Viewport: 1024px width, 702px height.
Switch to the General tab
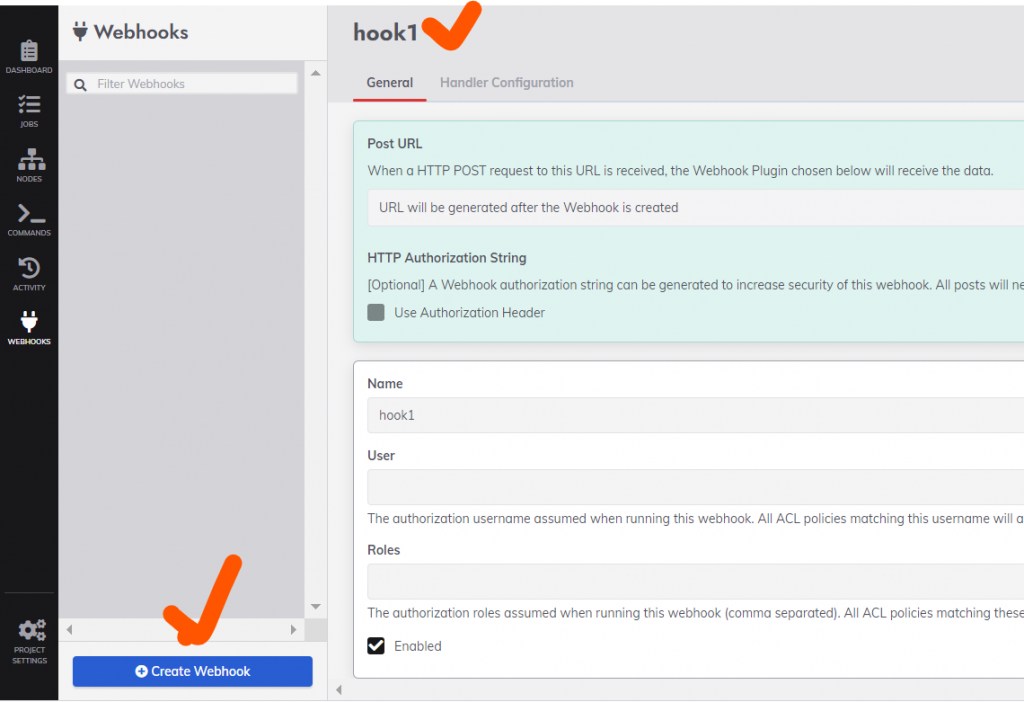pos(390,83)
